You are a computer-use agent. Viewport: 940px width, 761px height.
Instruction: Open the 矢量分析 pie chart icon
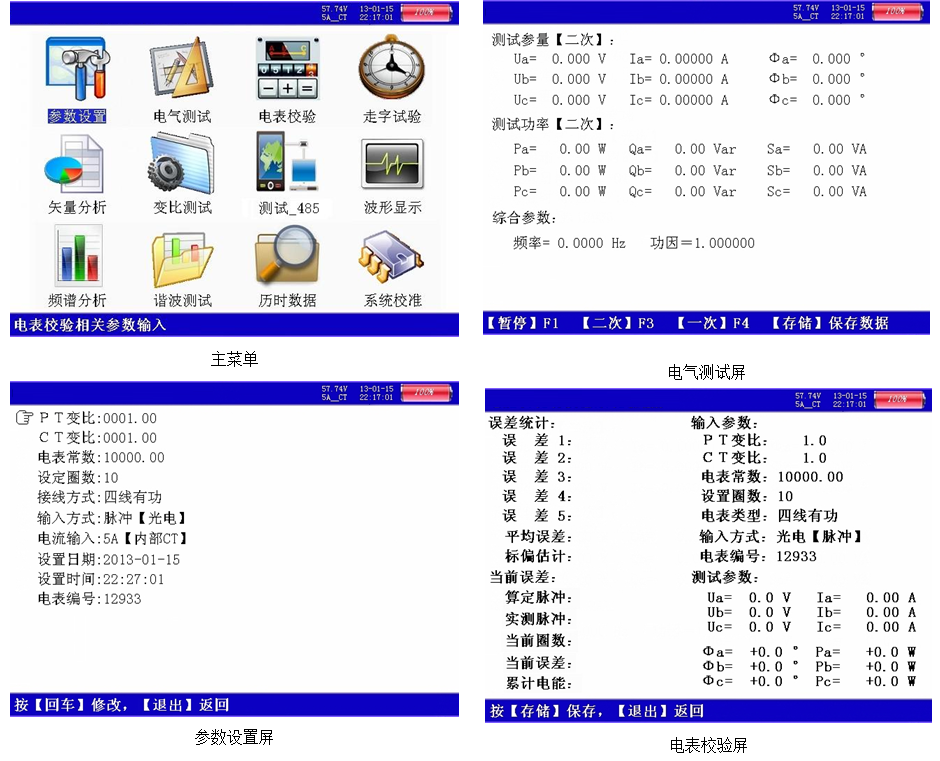[76, 163]
